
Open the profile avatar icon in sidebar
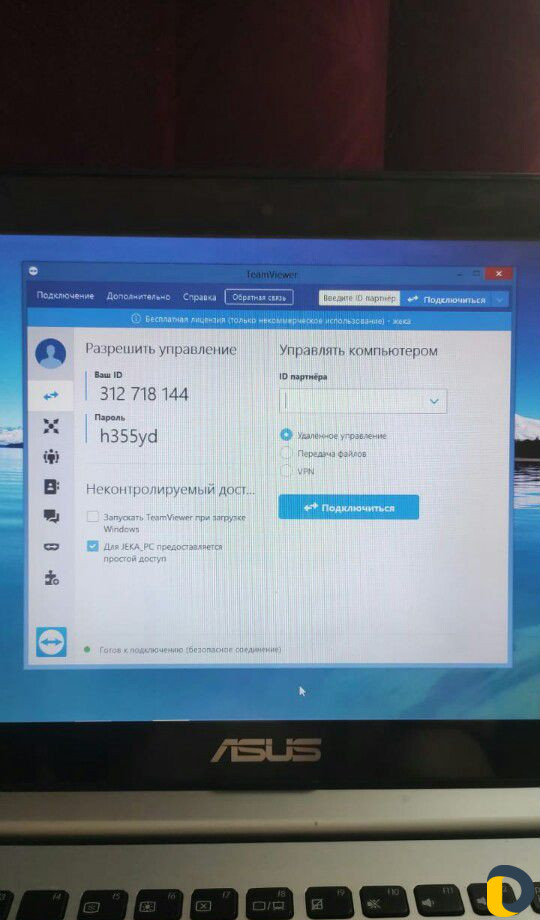(50, 354)
